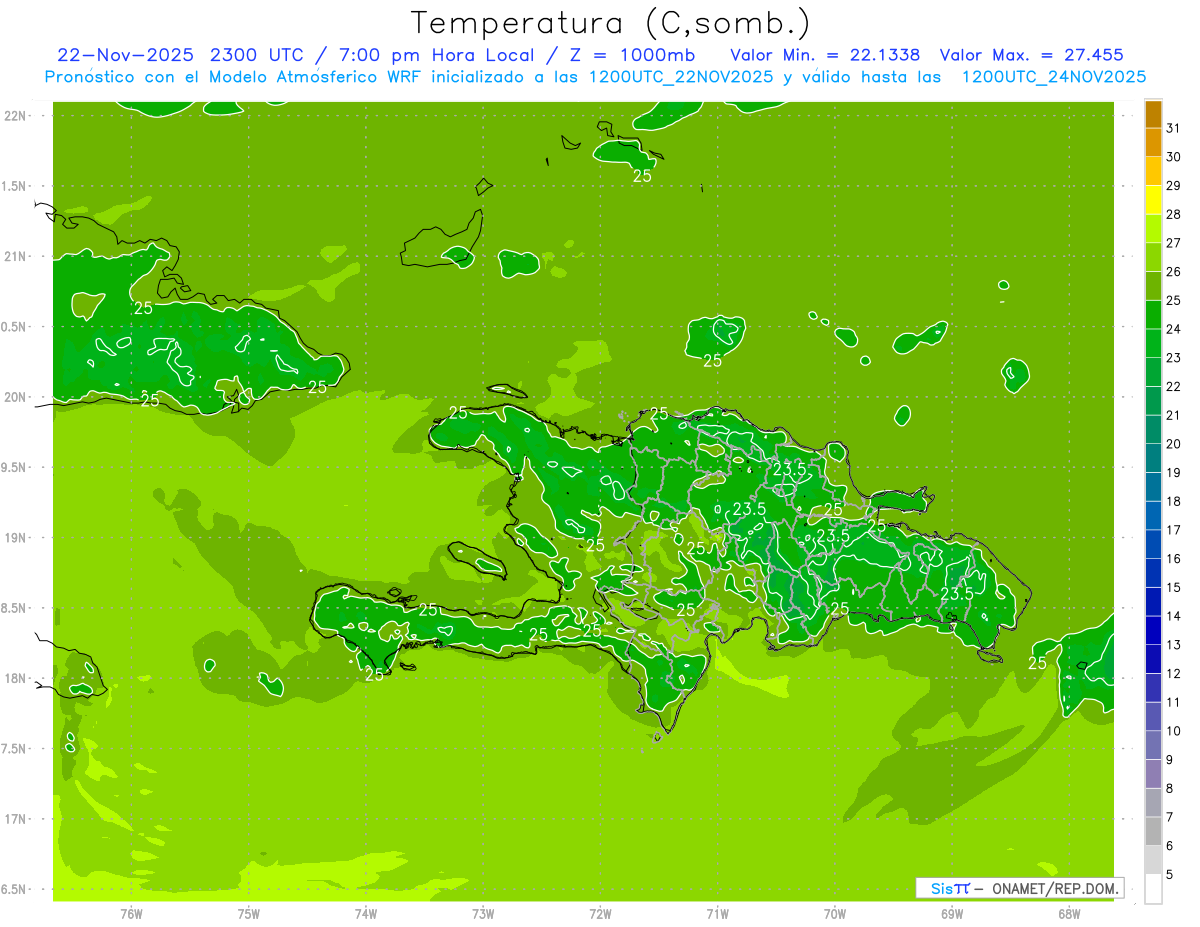The image size is (1200, 927).
Task: Click the '23' legend value label
Action: [x=1174, y=358]
